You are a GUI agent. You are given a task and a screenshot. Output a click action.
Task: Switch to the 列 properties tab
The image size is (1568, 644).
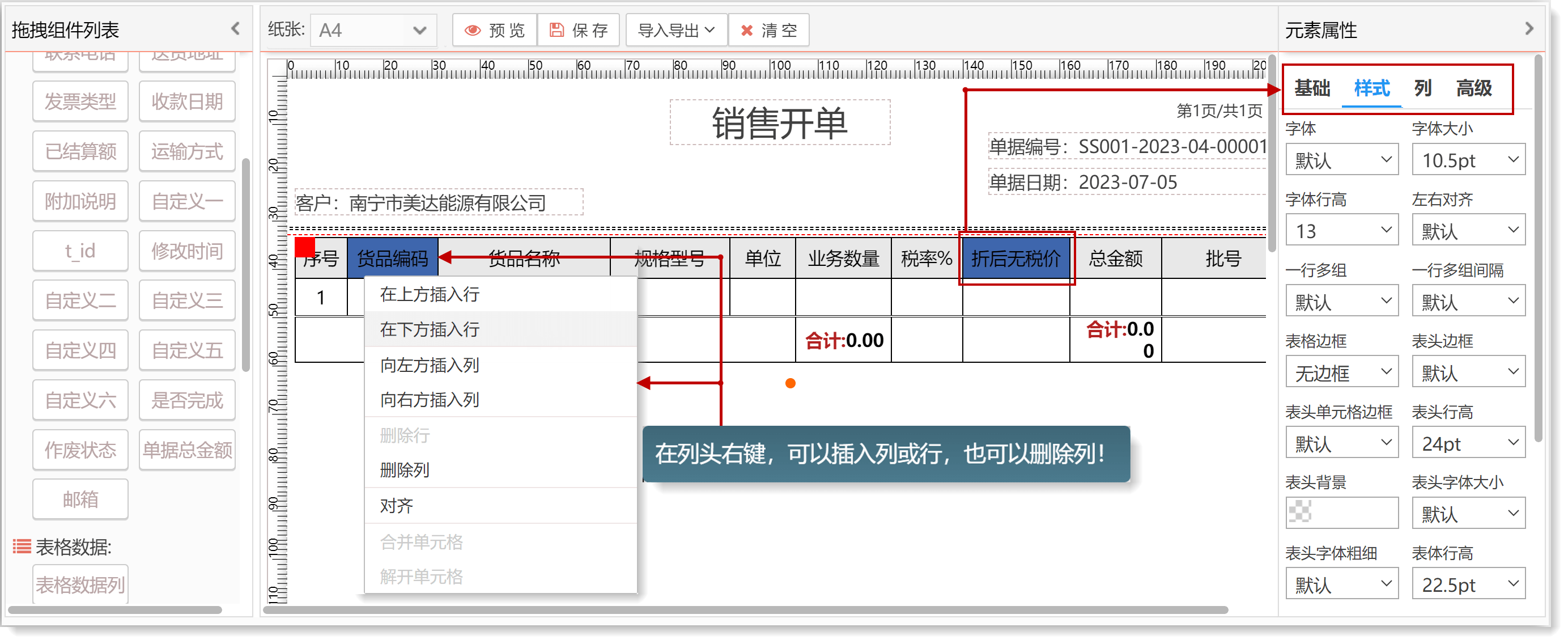tap(1422, 88)
